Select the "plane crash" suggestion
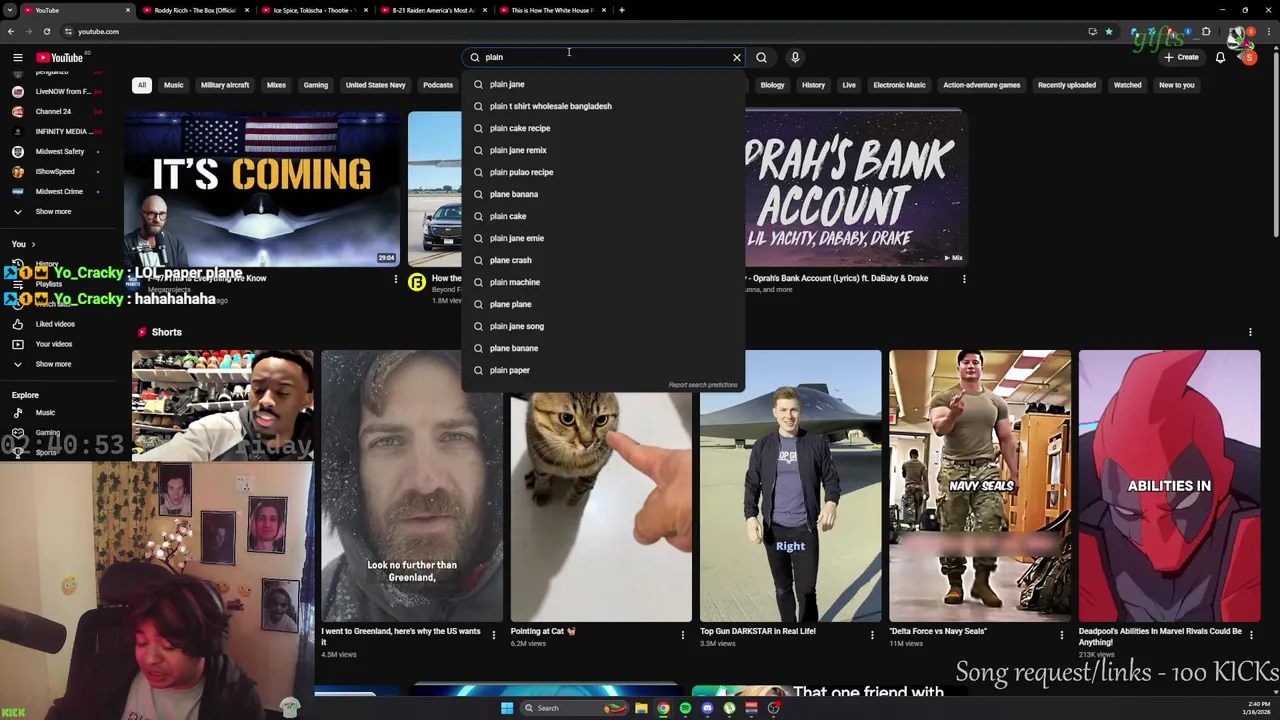Image resolution: width=1280 pixels, height=720 pixels. 603,260
